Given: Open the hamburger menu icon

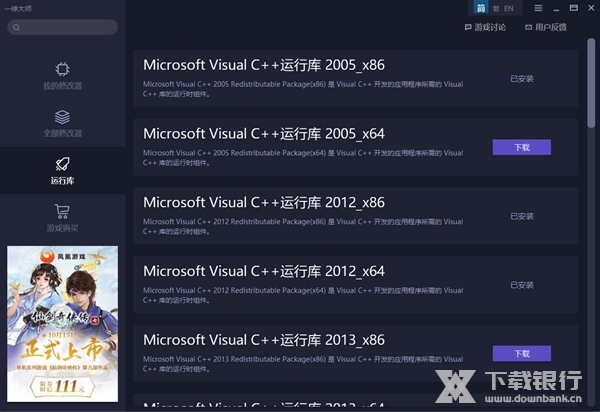Looking at the screenshot, I should coord(538,8).
